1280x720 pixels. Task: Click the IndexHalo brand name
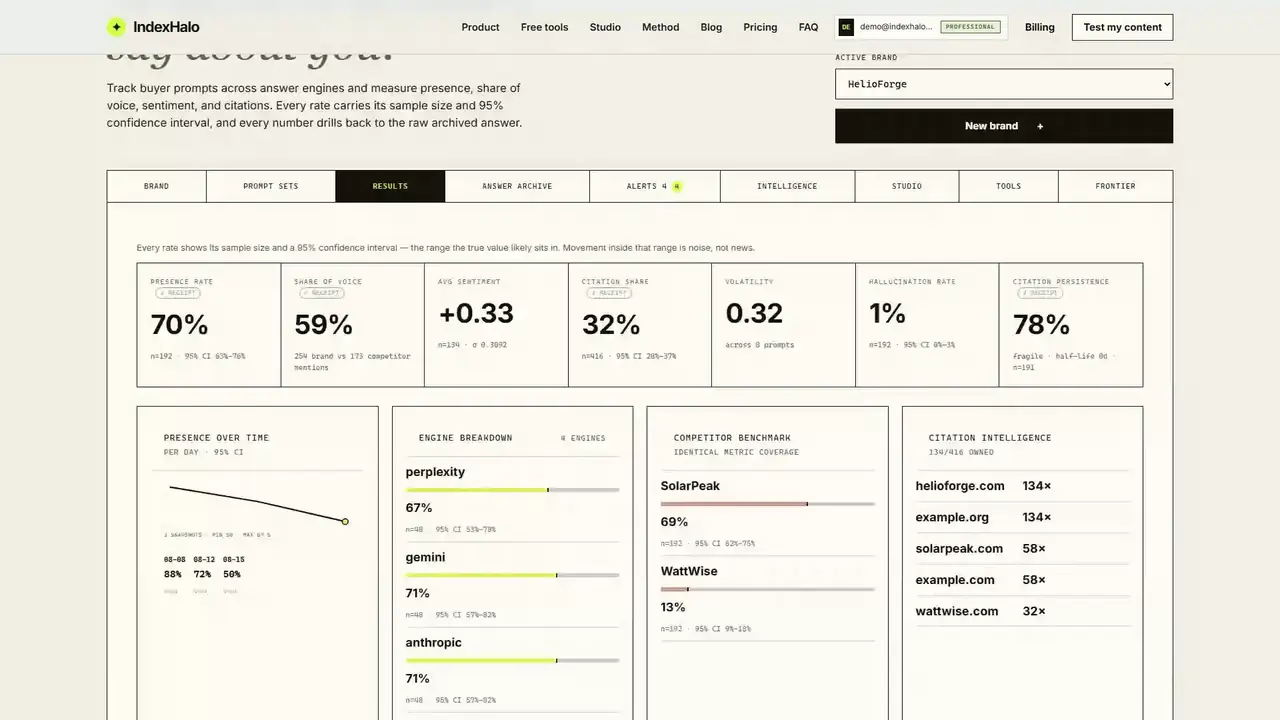(x=165, y=27)
